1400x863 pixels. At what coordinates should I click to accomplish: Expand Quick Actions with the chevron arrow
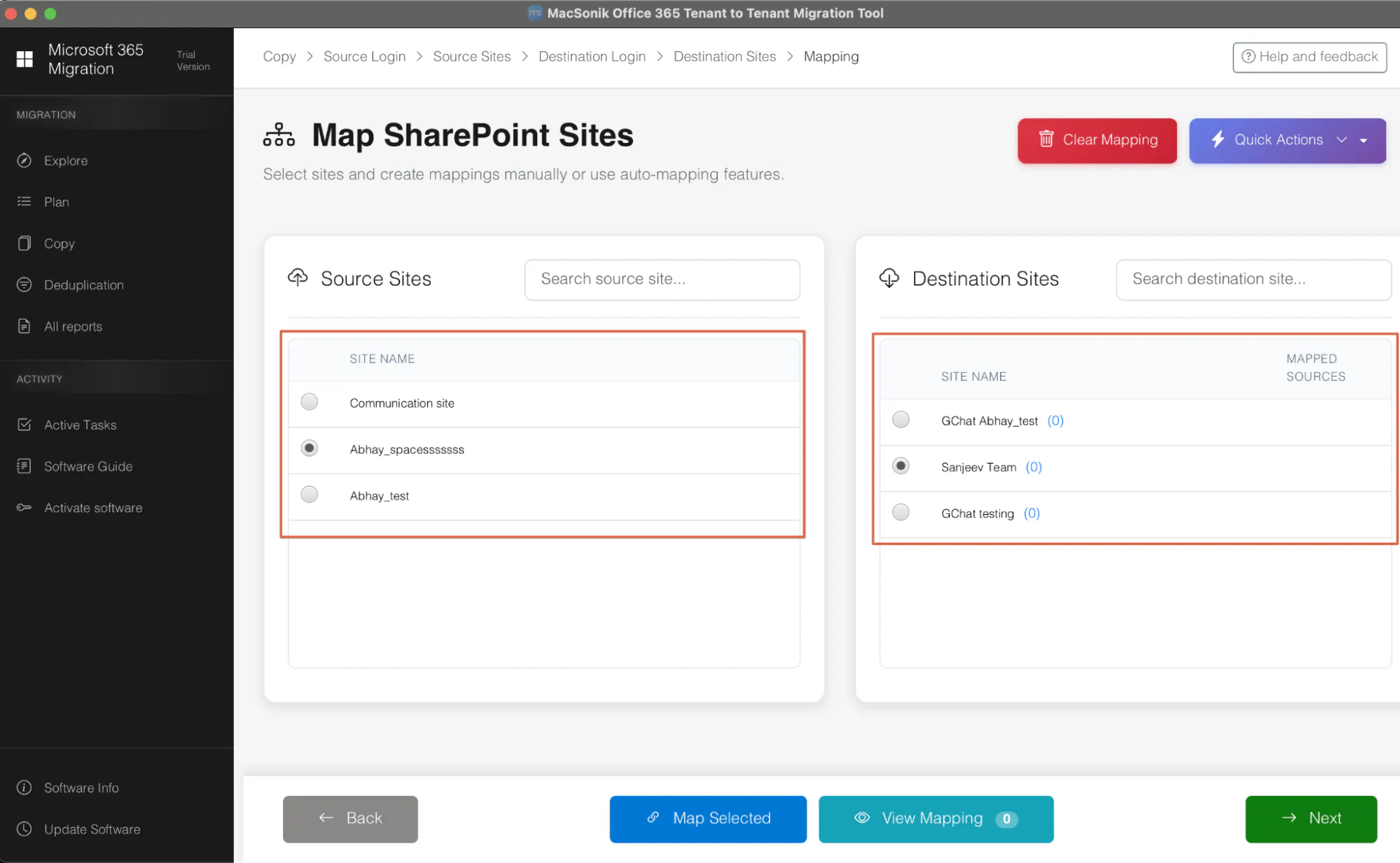(1341, 139)
